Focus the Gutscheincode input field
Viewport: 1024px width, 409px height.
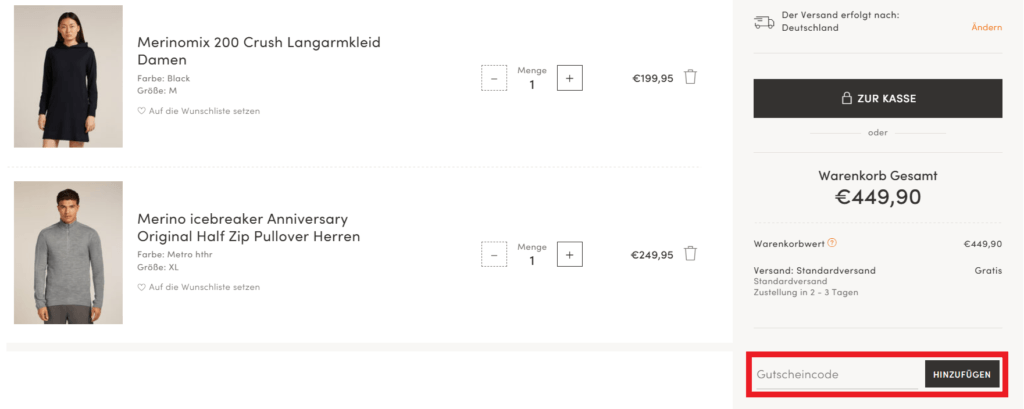pyautogui.click(x=835, y=375)
